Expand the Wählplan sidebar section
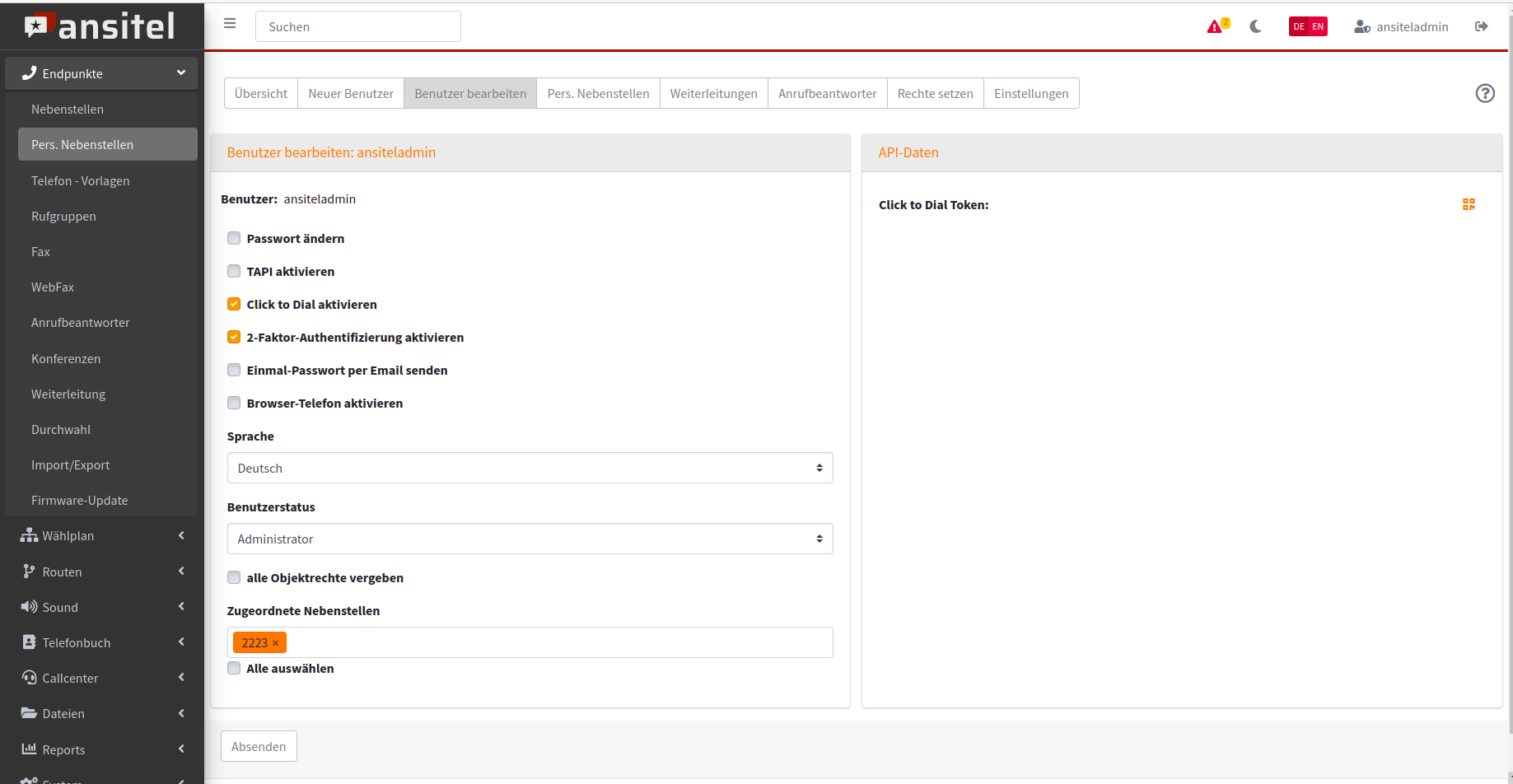1513x784 pixels. 102,535
